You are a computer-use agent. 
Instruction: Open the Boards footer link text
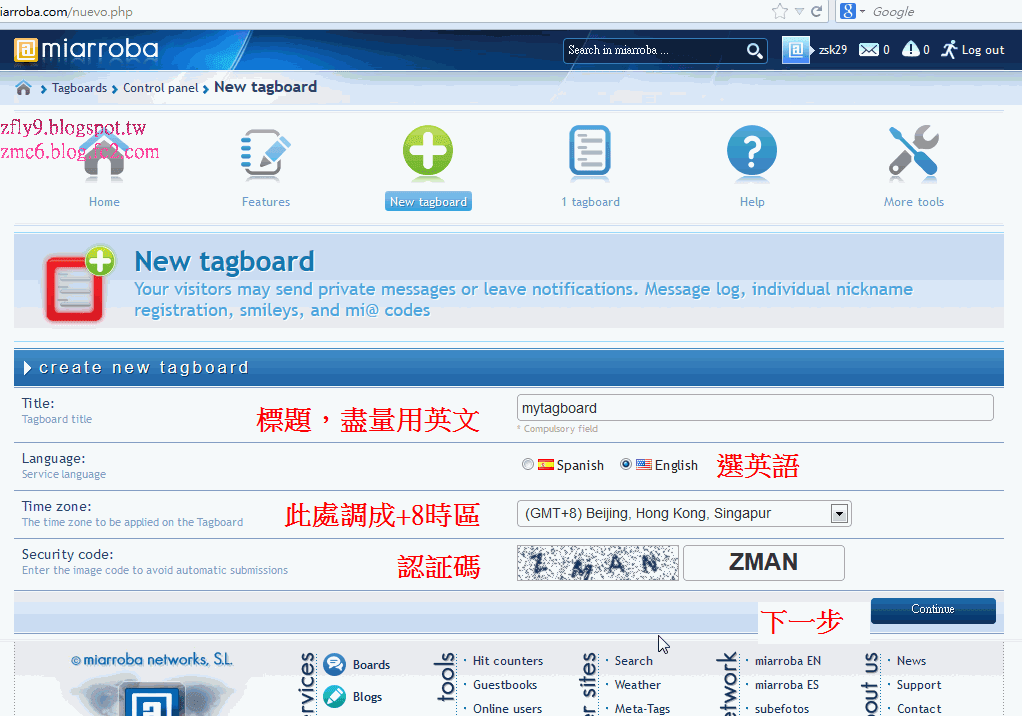pos(372,665)
